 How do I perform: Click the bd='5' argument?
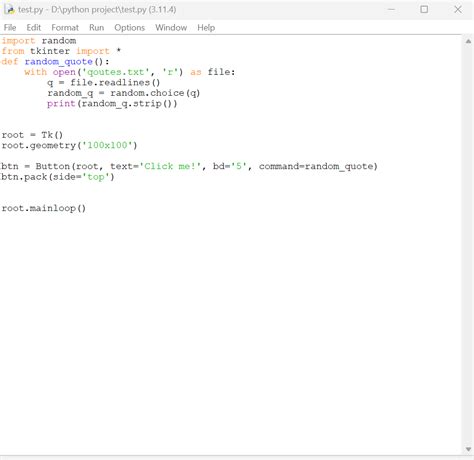(229, 166)
